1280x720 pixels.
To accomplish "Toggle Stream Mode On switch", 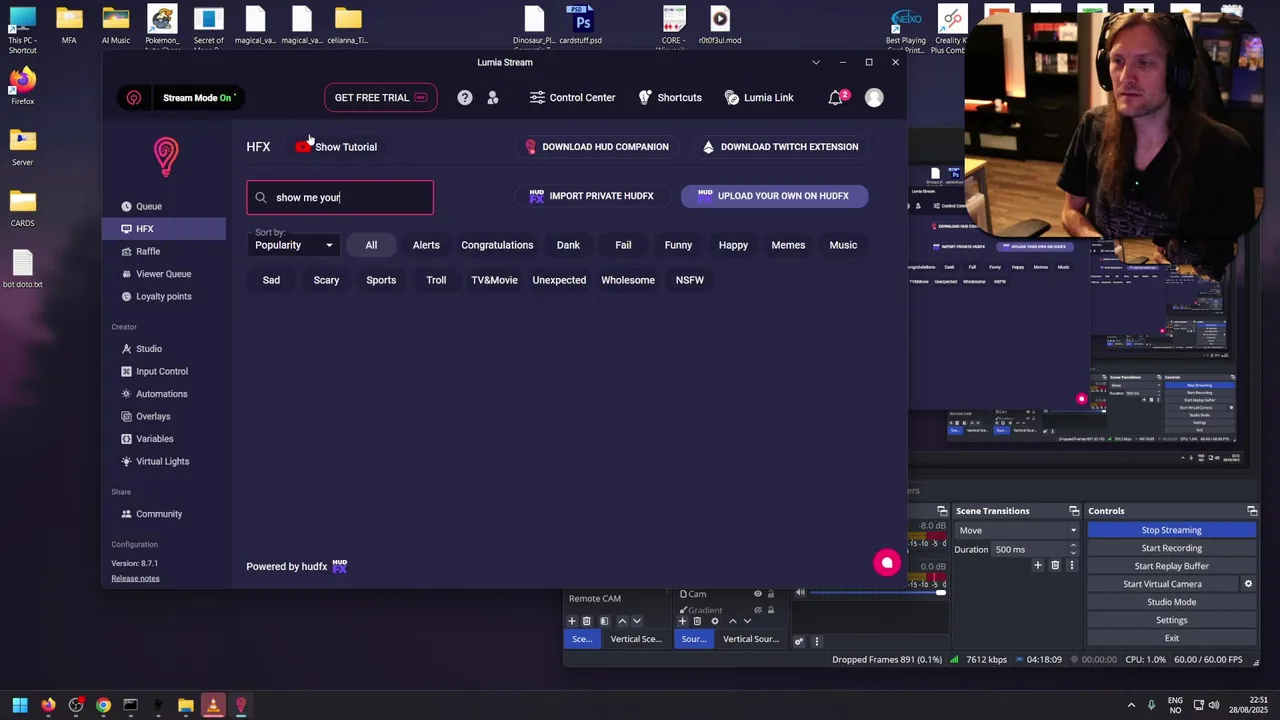I will 198,98.
